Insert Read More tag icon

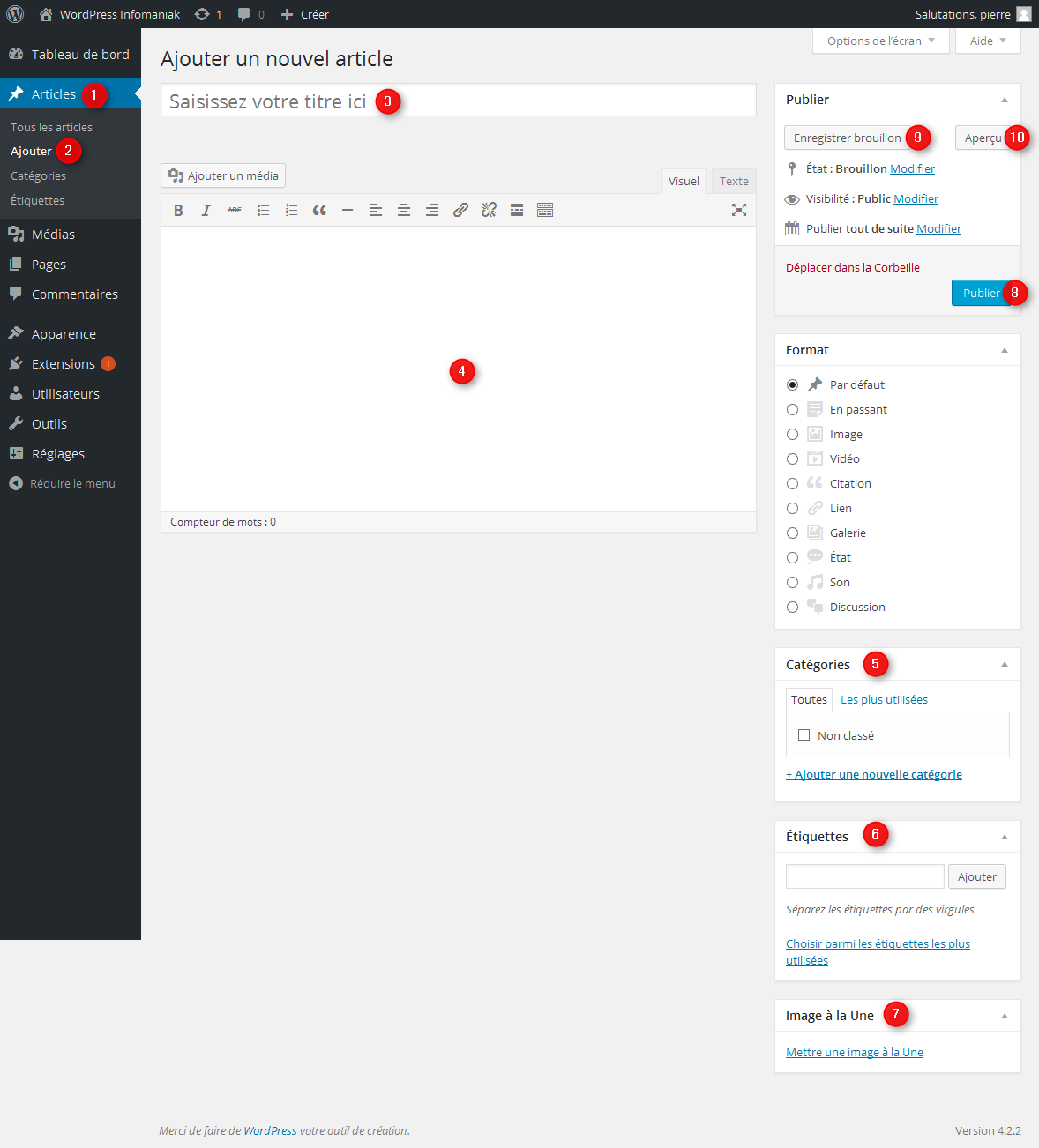[517, 210]
